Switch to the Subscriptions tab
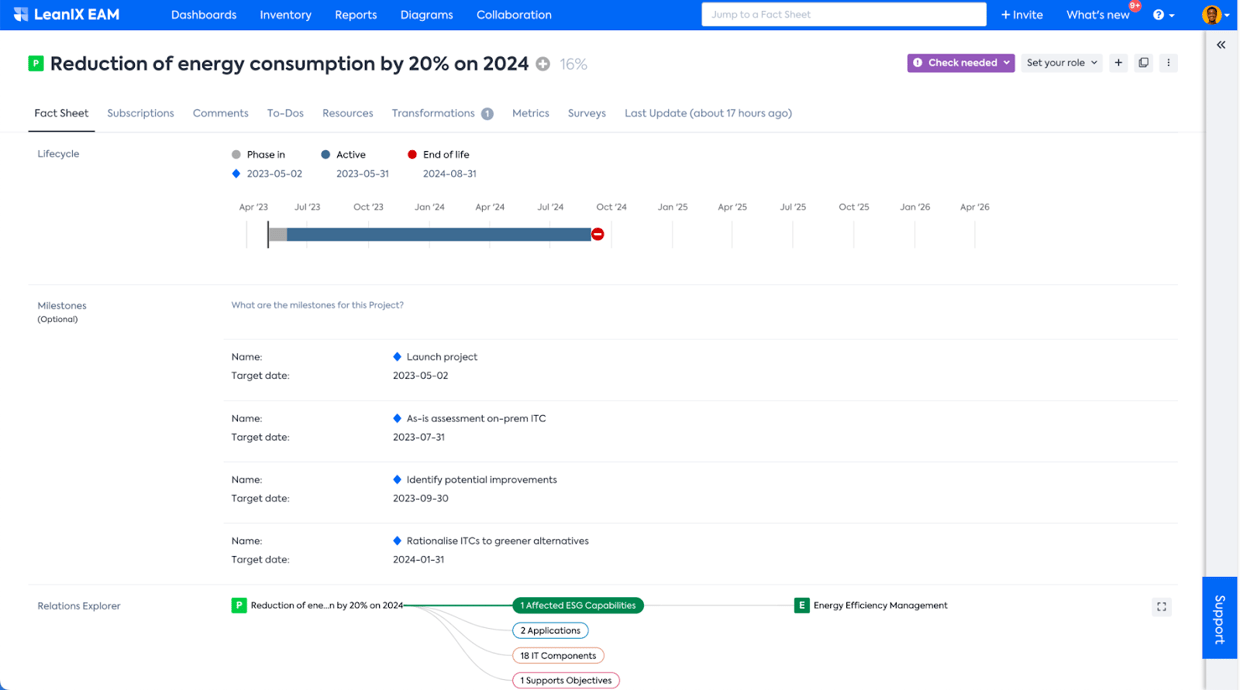Image resolution: width=1240 pixels, height=690 pixels. coord(140,113)
